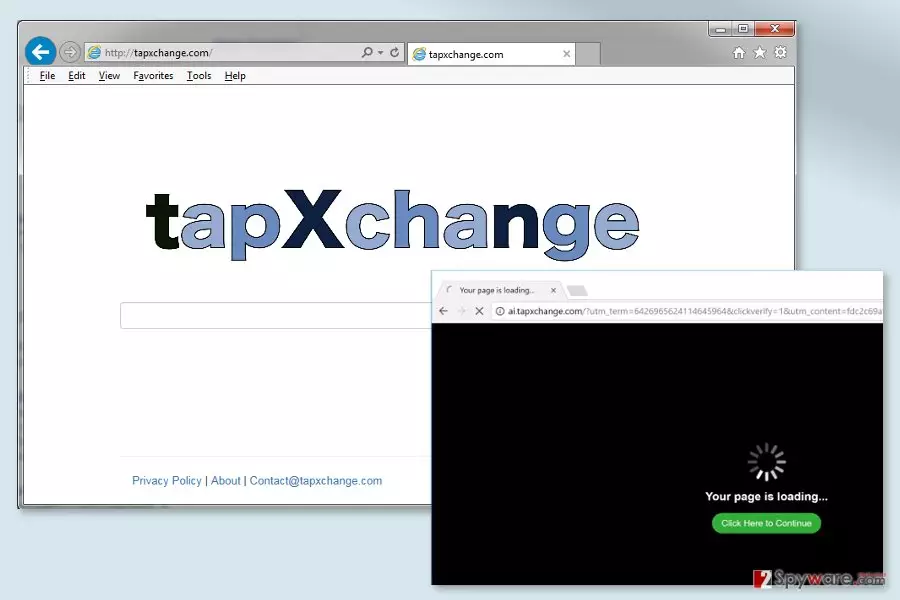
Task: Open the File menu
Action: (47, 76)
